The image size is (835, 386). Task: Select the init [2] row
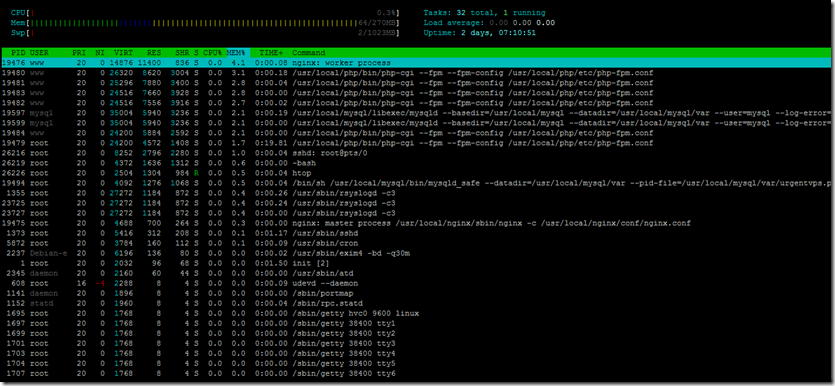click(x=416, y=264)
